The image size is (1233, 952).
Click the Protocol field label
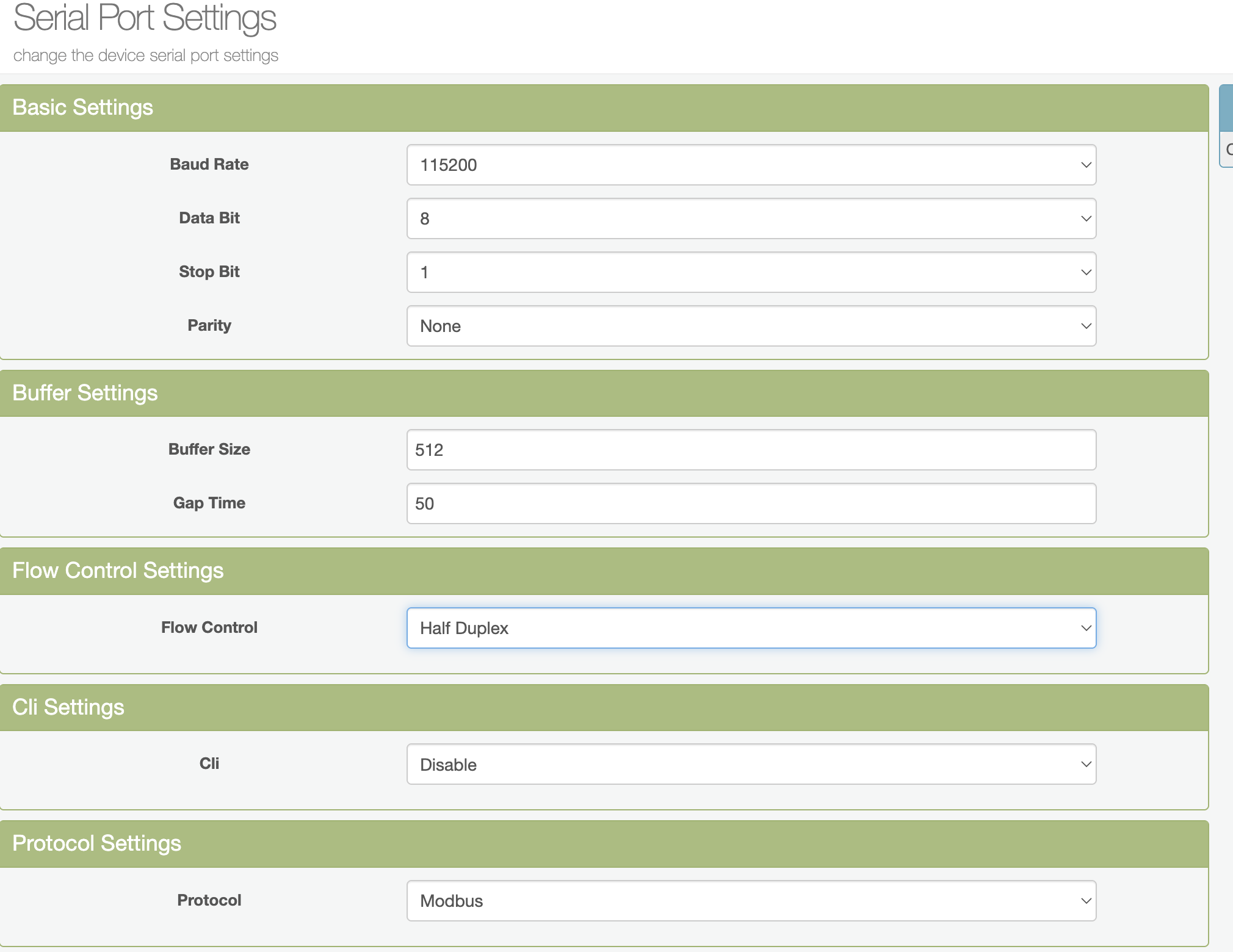click(209, 900)
